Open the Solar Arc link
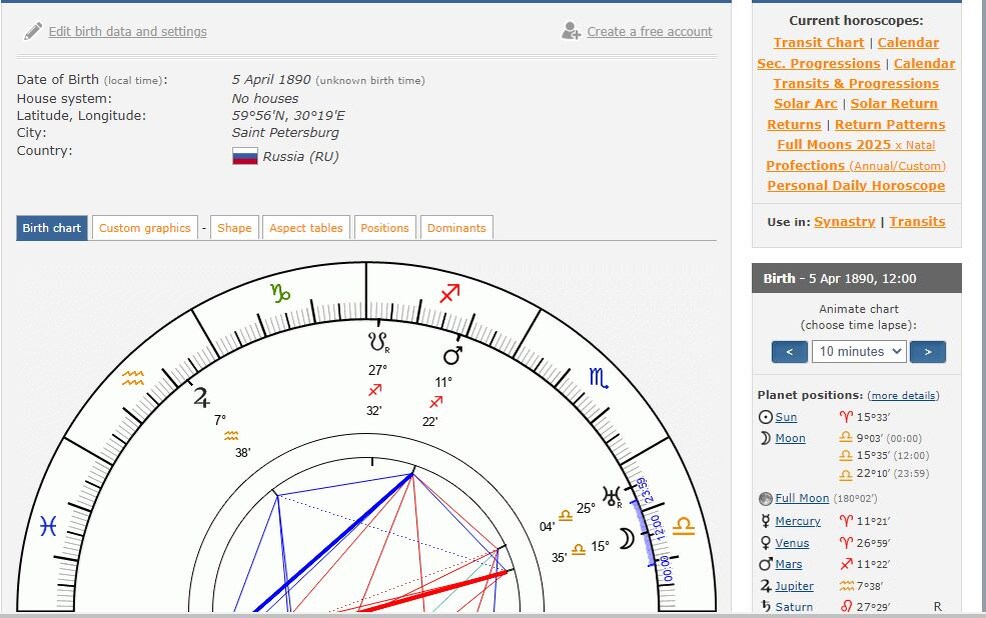The height and width of the screenshot is (618, 986). pyautogui.click(x=806, y=104)
